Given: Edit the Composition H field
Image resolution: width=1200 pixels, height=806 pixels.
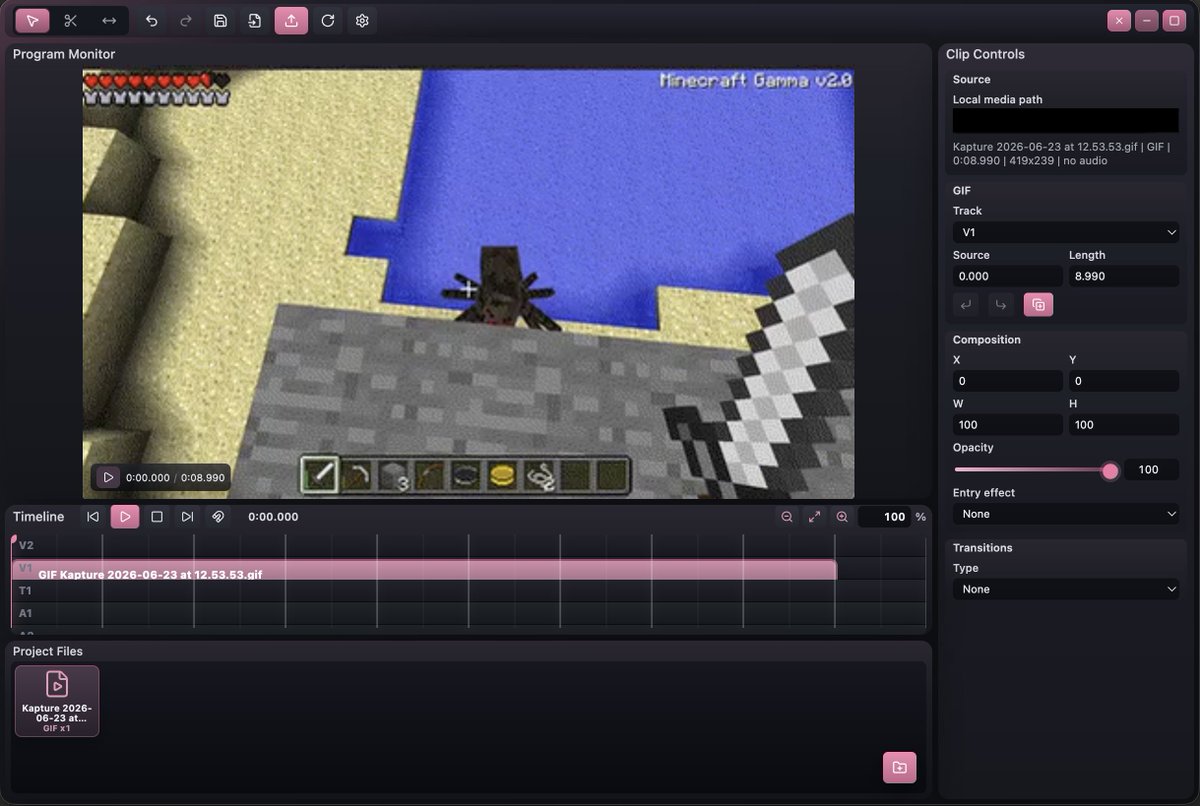Looking at the screenshot, I should pyautogui.click(x=1123, y=425).
